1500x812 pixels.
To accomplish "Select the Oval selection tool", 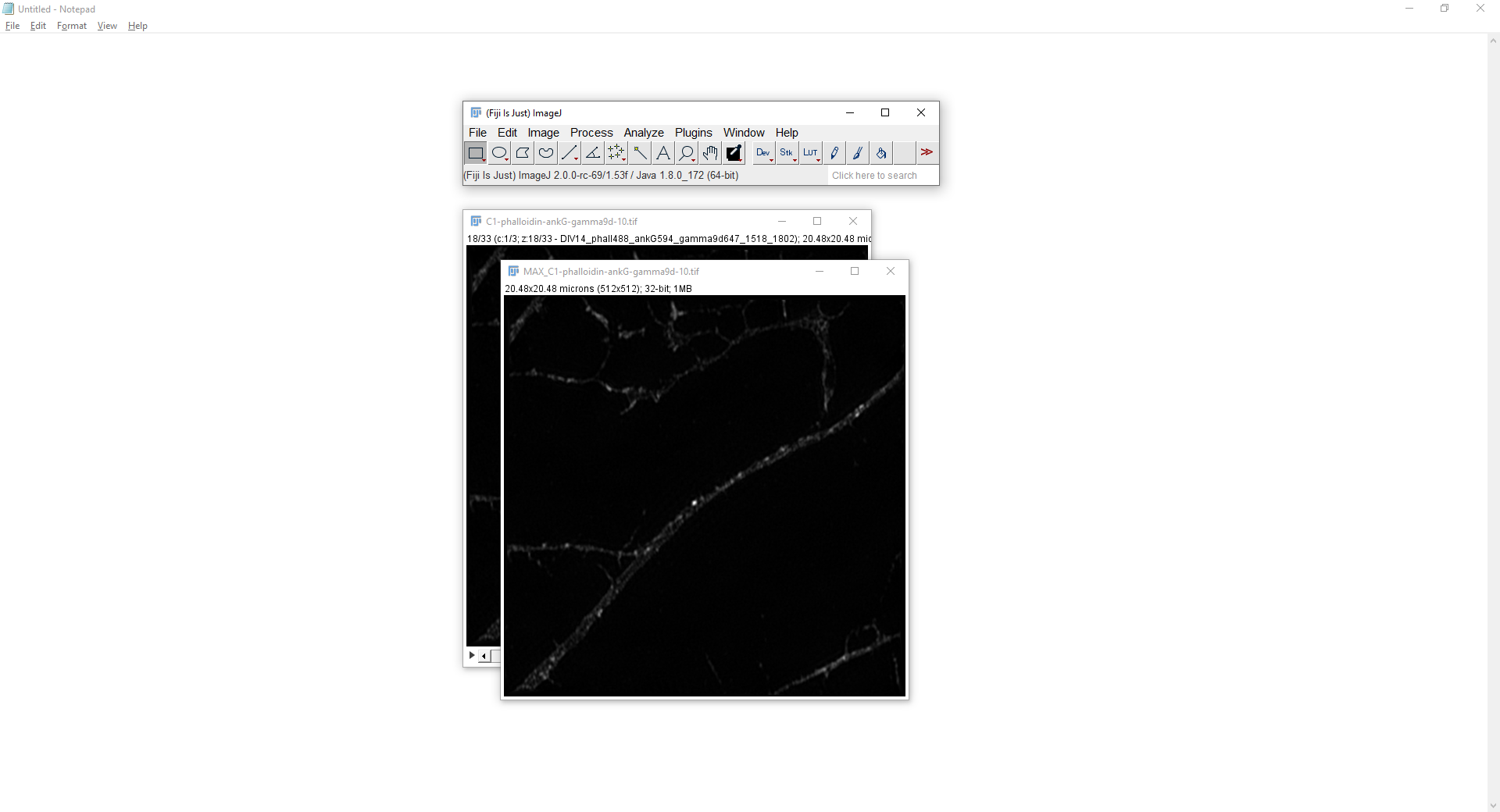I will 499,153.
